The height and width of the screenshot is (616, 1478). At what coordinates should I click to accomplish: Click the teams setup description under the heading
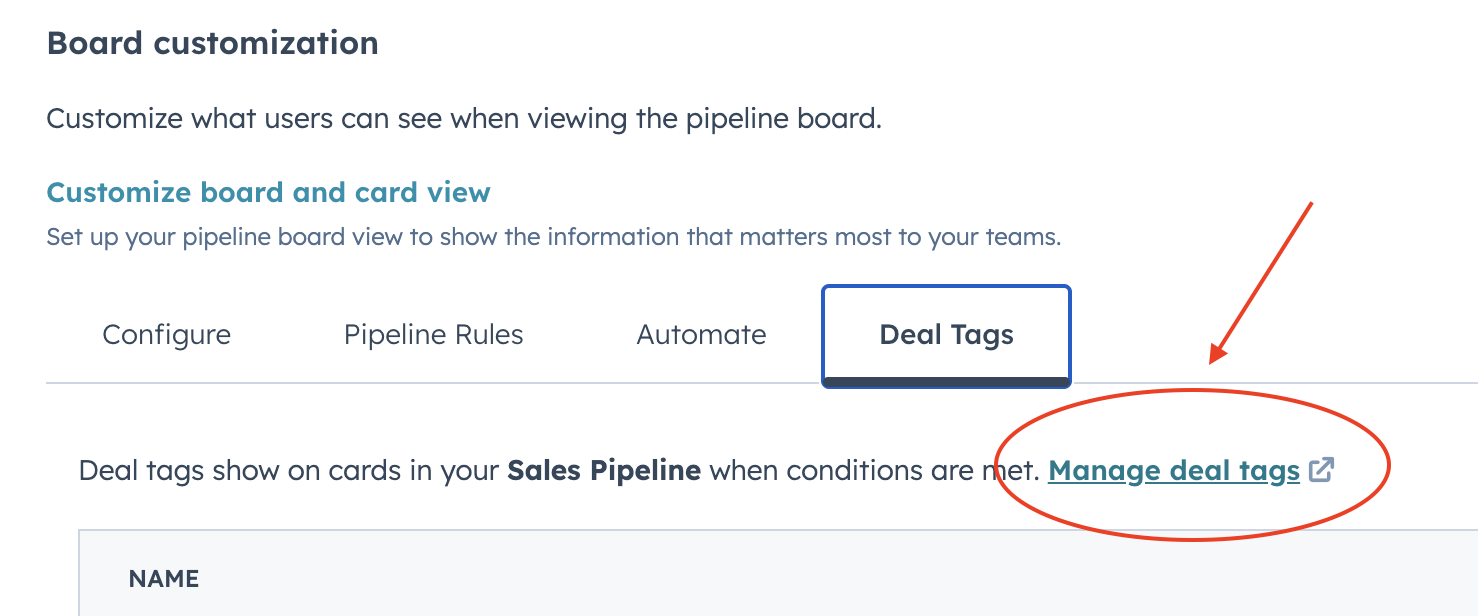tap(553, 237)
